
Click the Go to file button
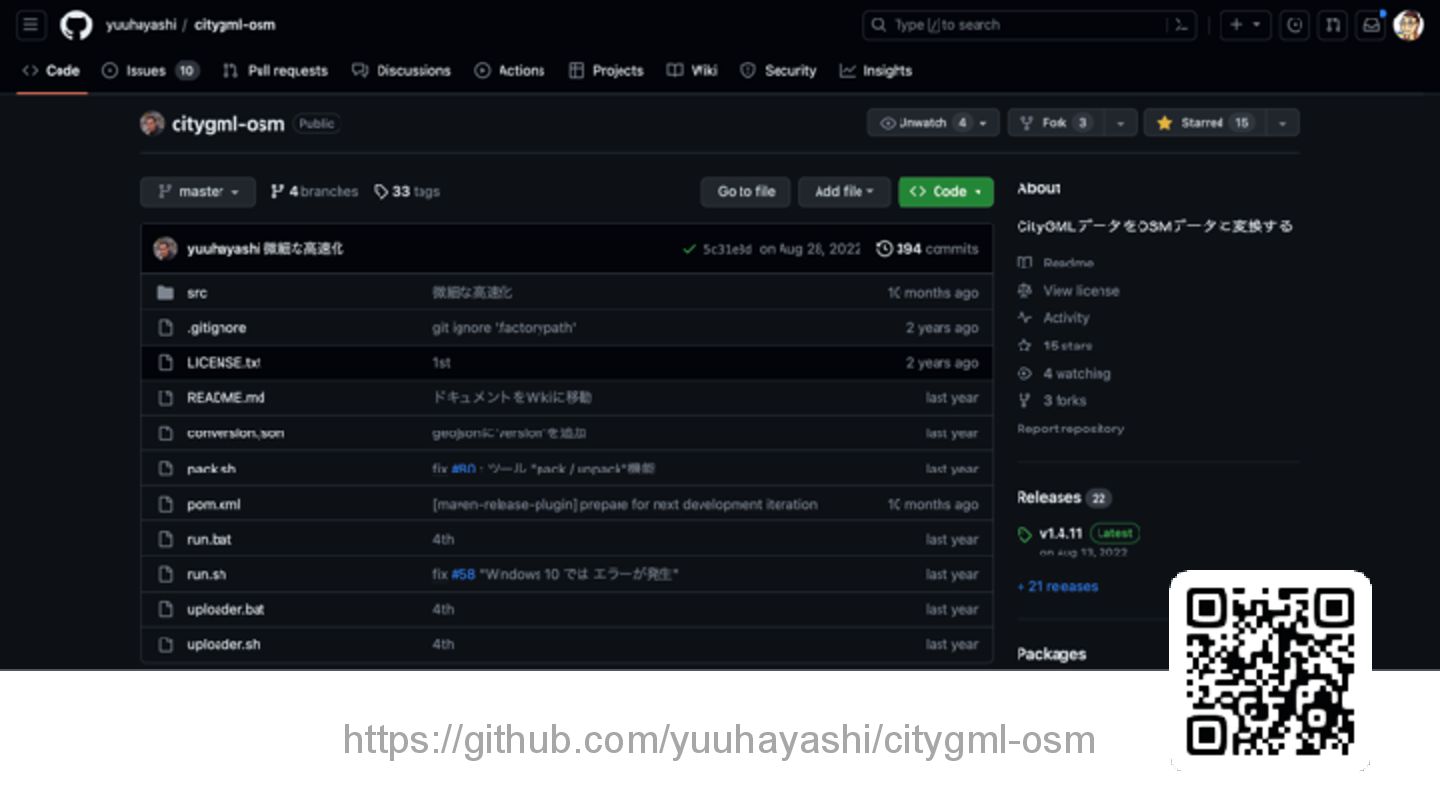(x=746, y=192)
